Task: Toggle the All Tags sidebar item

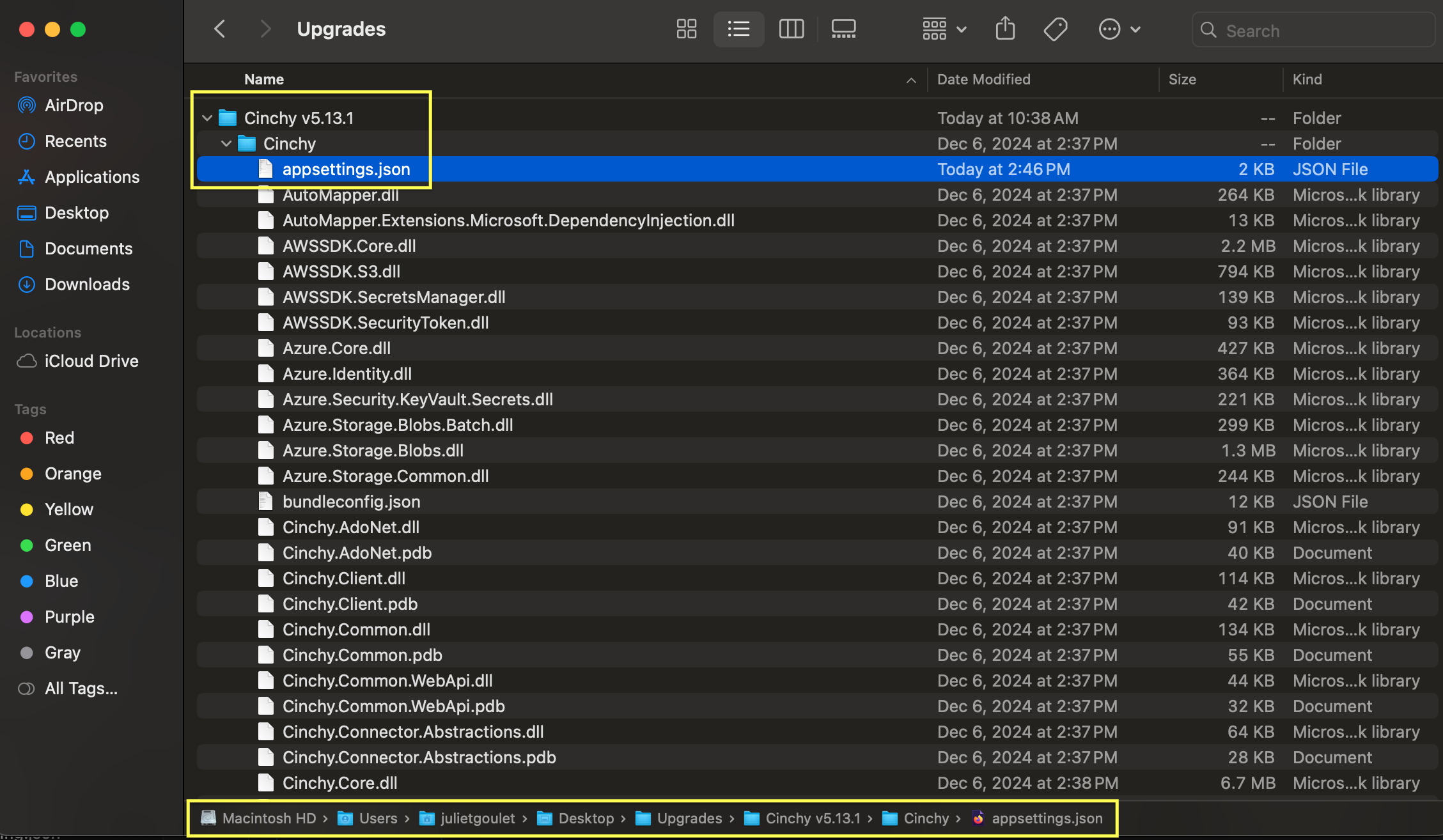Action: pos(79,689)
